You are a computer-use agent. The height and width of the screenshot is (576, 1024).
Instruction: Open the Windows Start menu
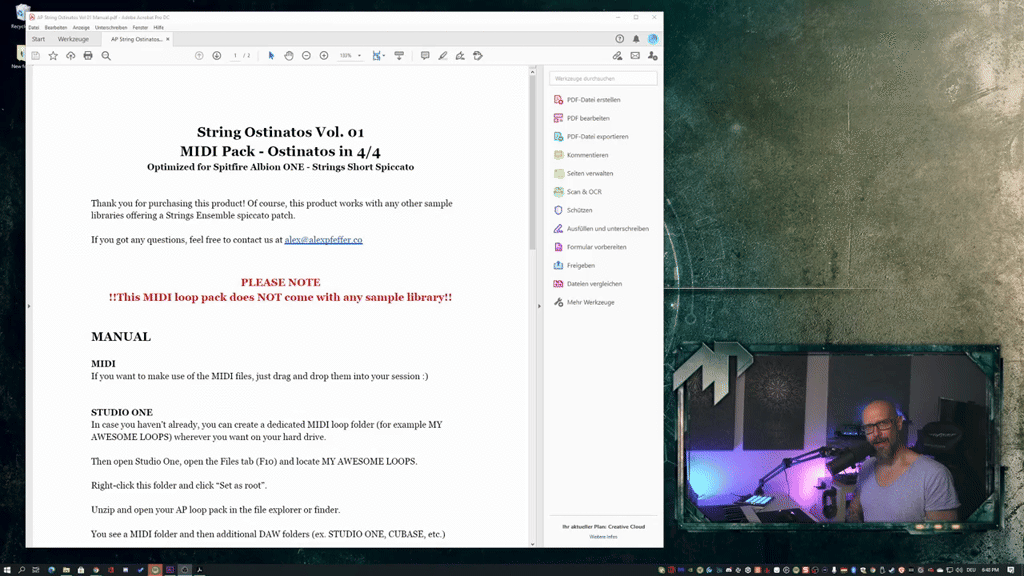7,570
